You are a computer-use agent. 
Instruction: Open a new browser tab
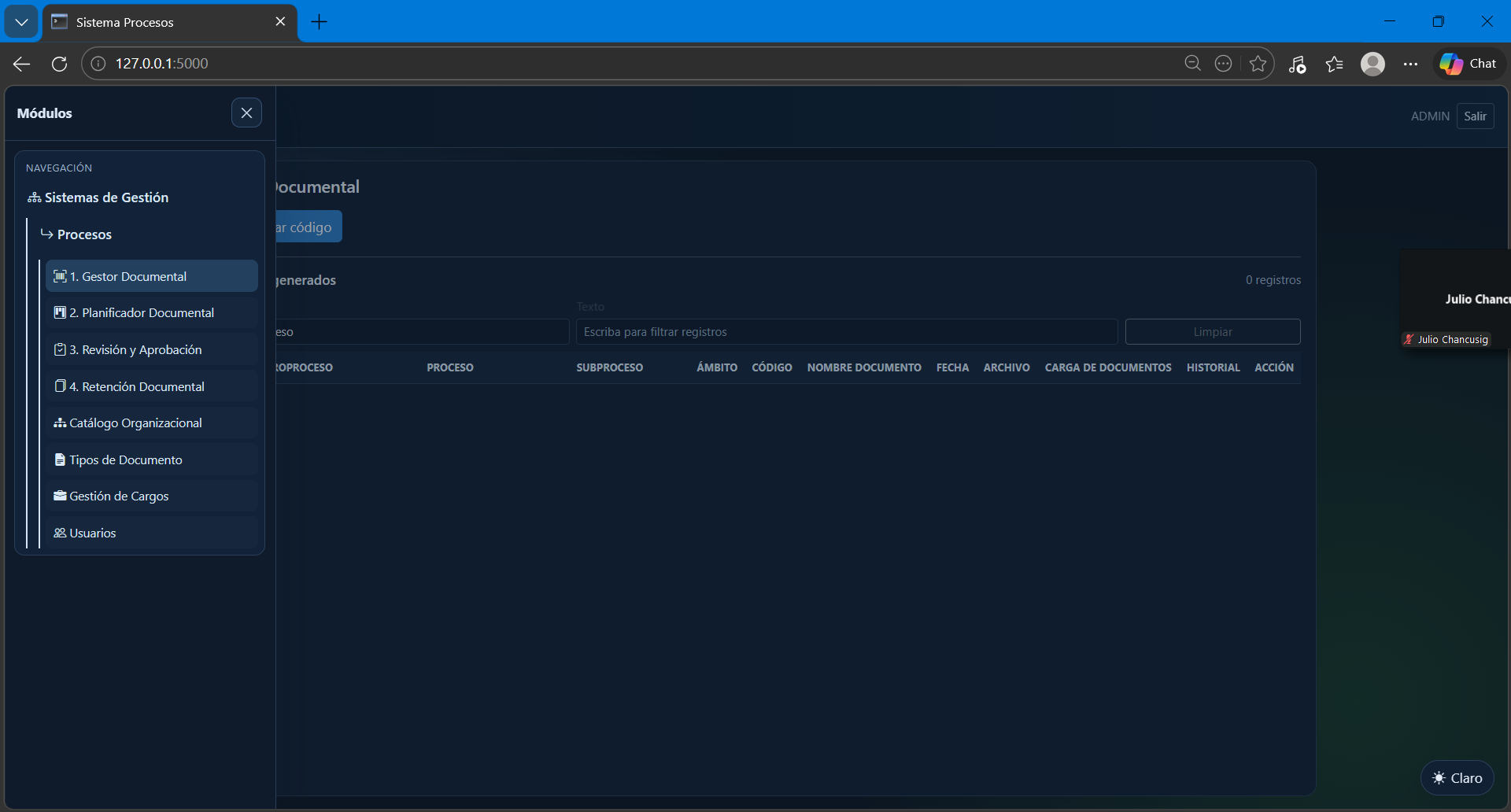[319, 22]
